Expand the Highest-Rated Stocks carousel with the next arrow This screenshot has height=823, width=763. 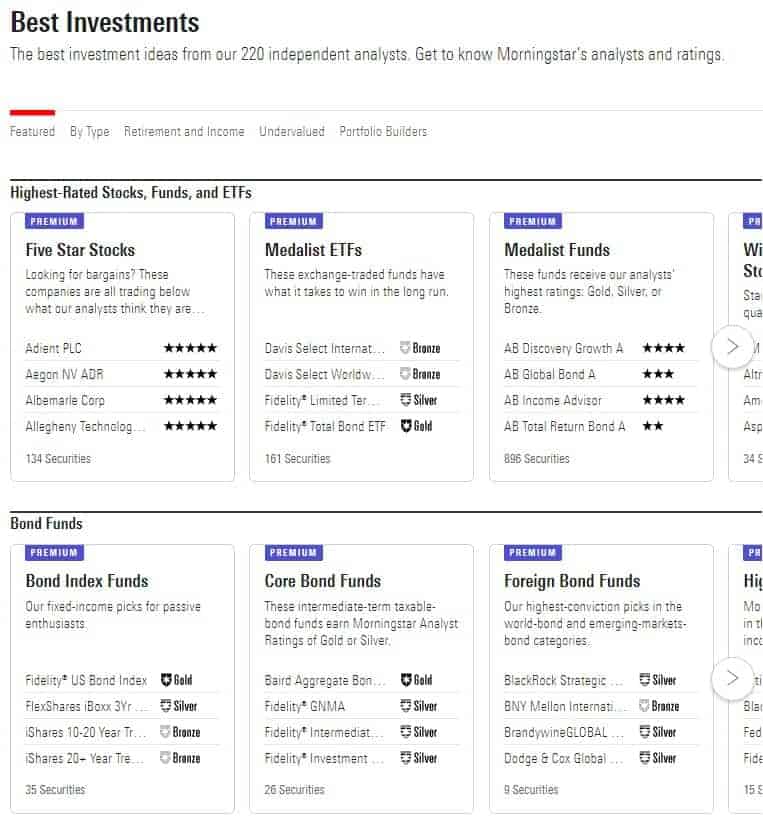733,345
